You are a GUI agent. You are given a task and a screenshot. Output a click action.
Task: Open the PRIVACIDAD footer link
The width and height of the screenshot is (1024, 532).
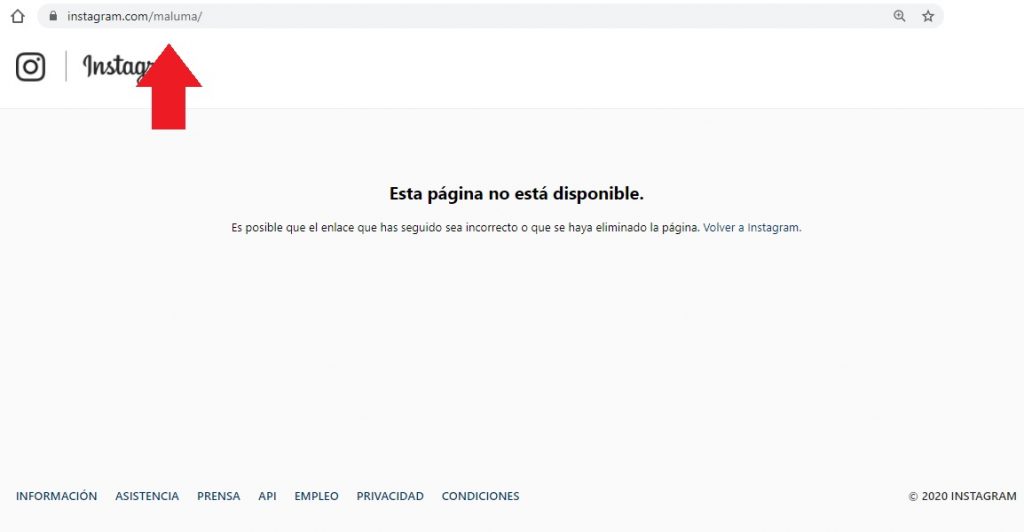pyautogui.click(x=390, y=496)
